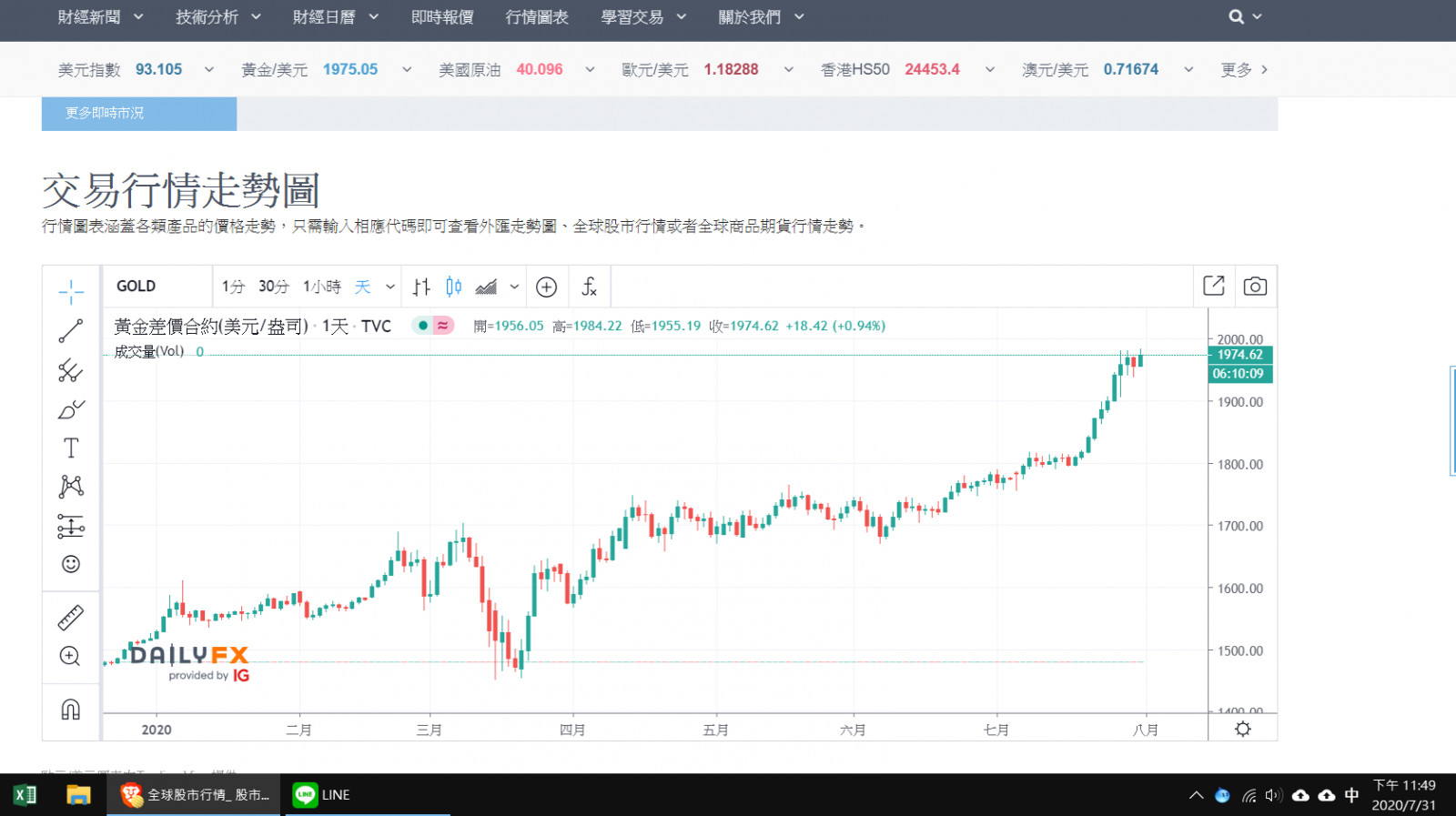Select the trend line drawing tool
This screenshot has height=816, width=1456.
point(71,331)
